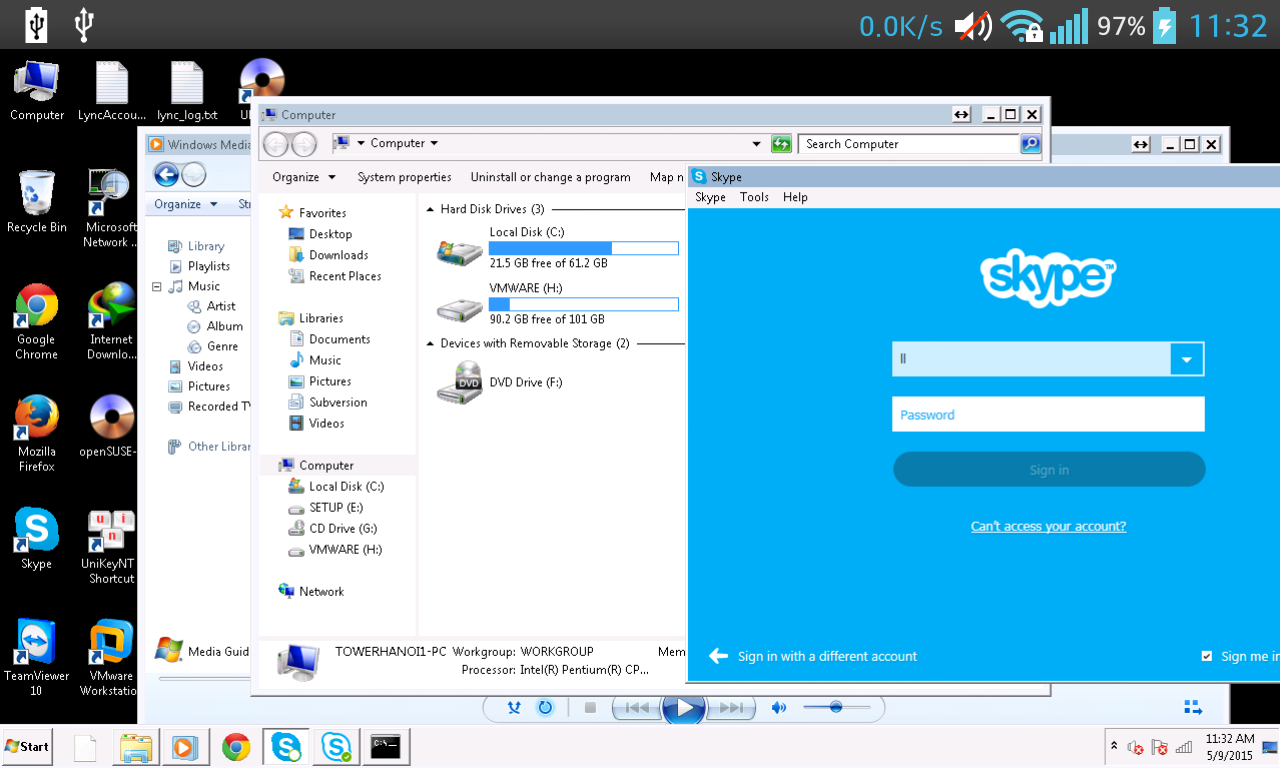The image size is (1280, 768).
Task: Open lync_log.txt file on desktop
Action: (x=187, y=91)
